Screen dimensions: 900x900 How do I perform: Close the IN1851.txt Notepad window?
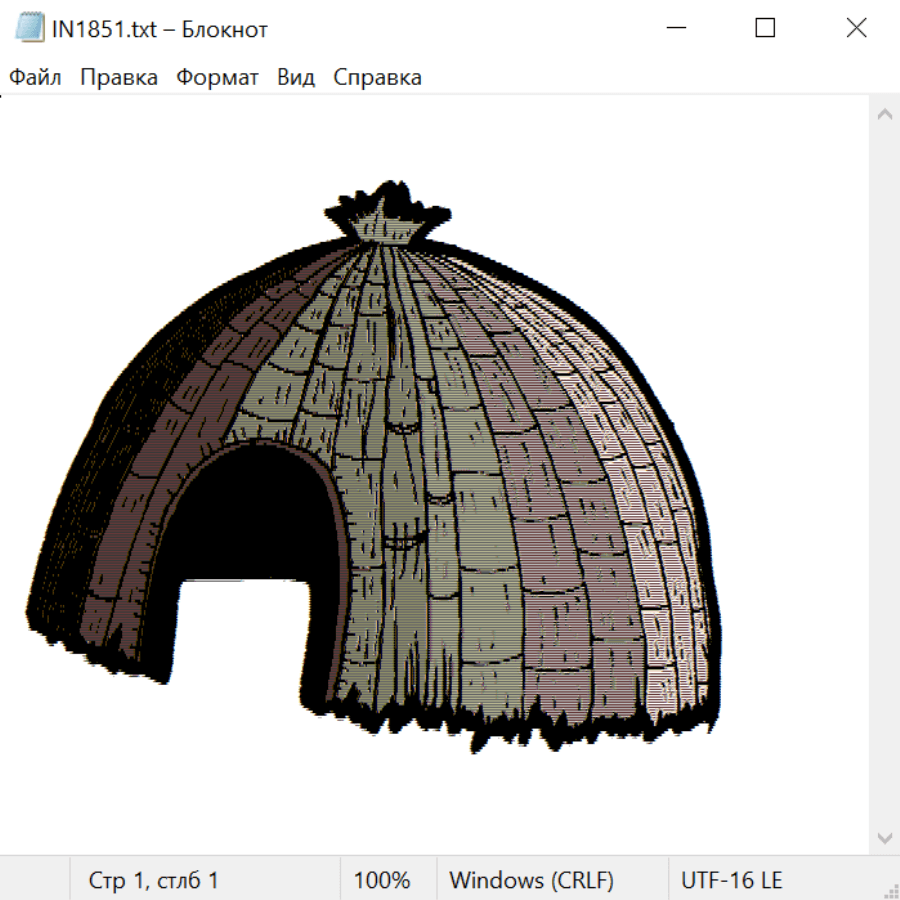(x=856, y=29)
